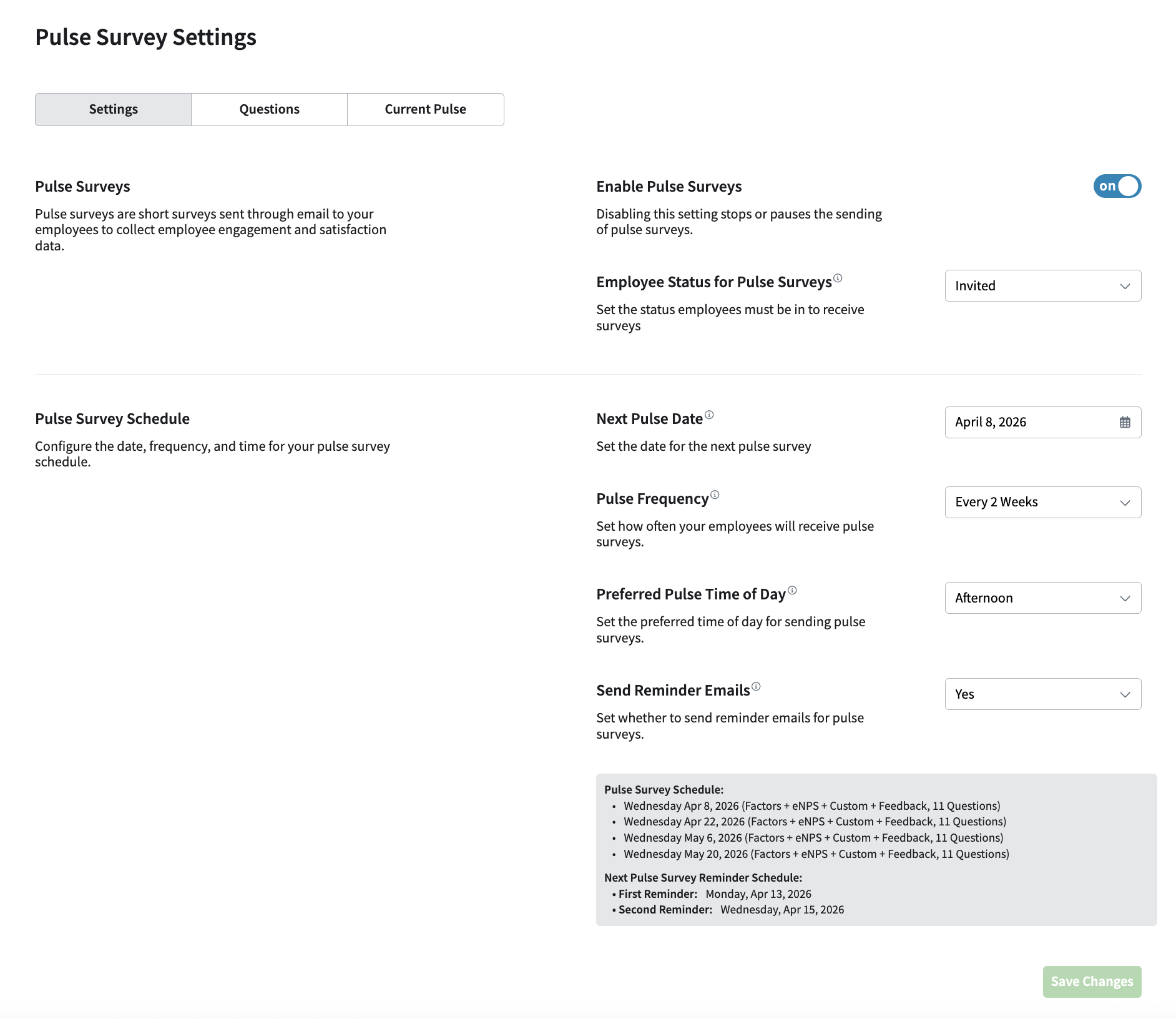
Task: Switch to the Questions tab
Action: pos(269,110)
